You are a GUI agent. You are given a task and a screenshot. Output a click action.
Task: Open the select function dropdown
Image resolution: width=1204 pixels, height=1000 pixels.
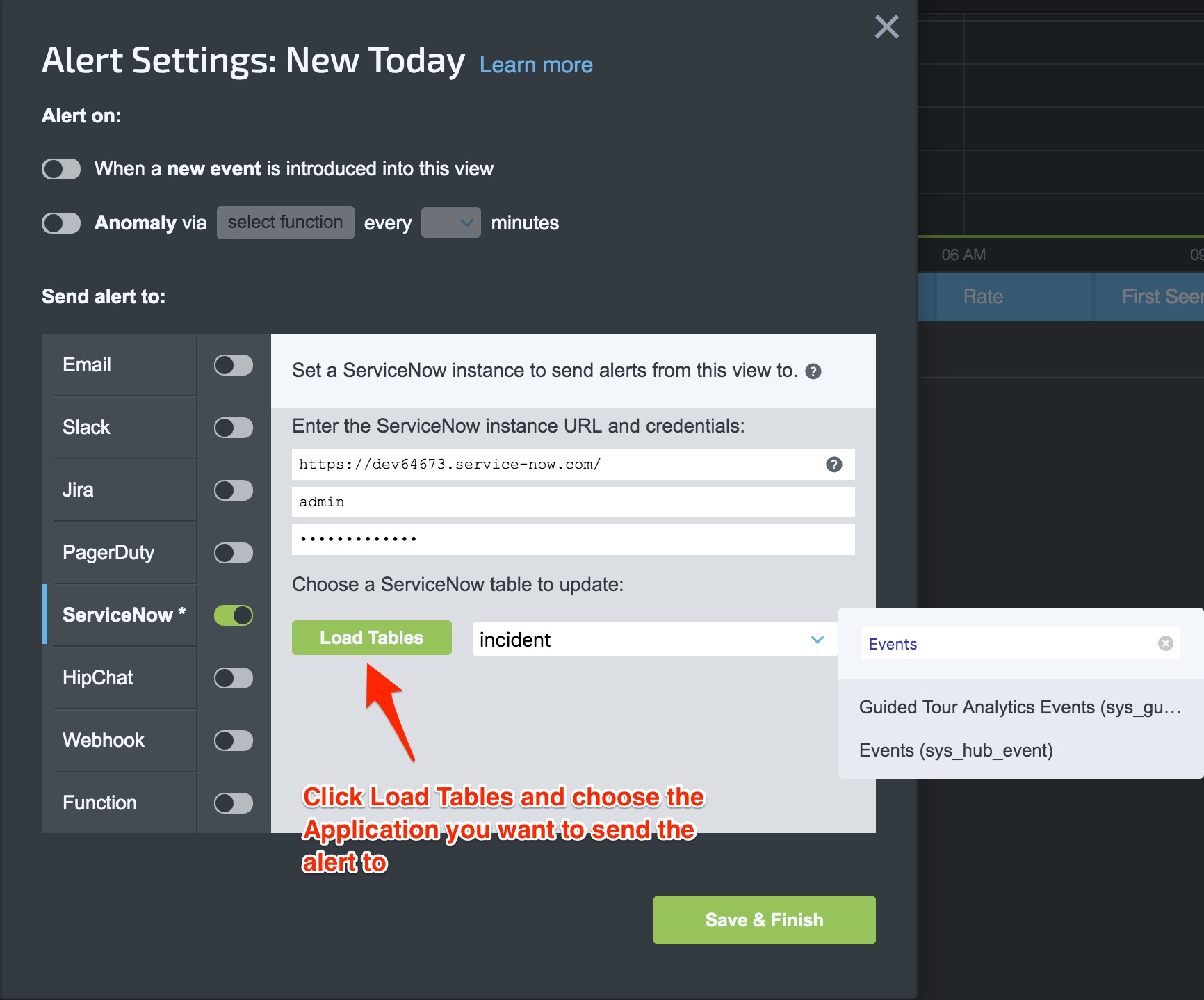pyautogui.click(x=285, y=223)
